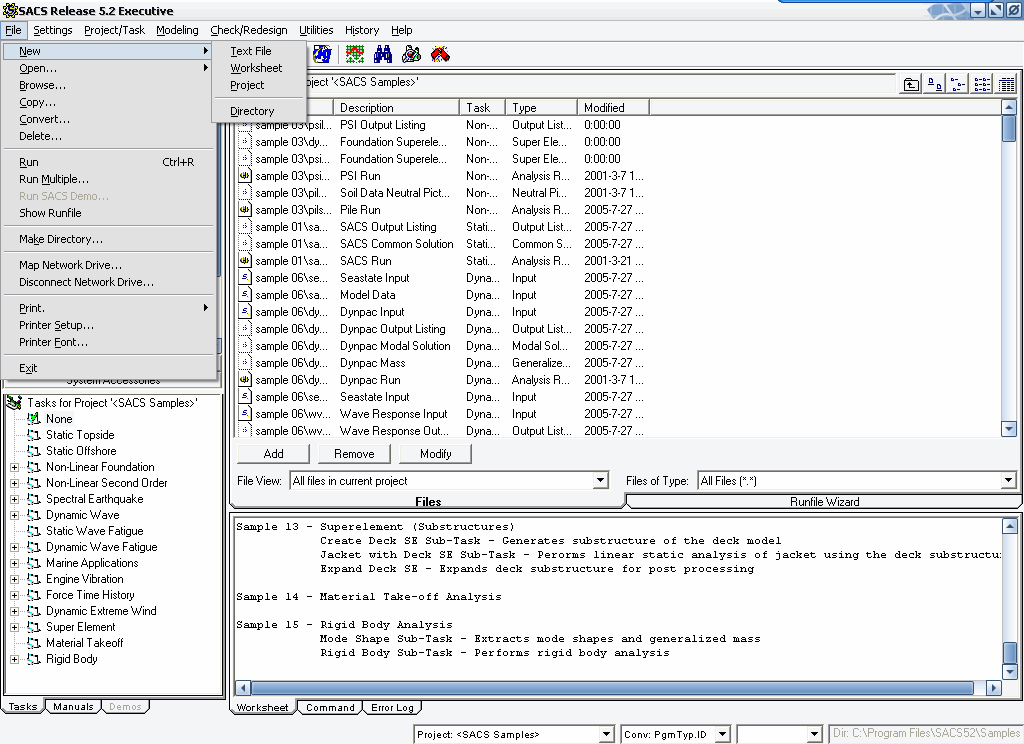Click the Material Takeoff task icon
Screen dimensions: 1024x744
click(x=33, y=643)
